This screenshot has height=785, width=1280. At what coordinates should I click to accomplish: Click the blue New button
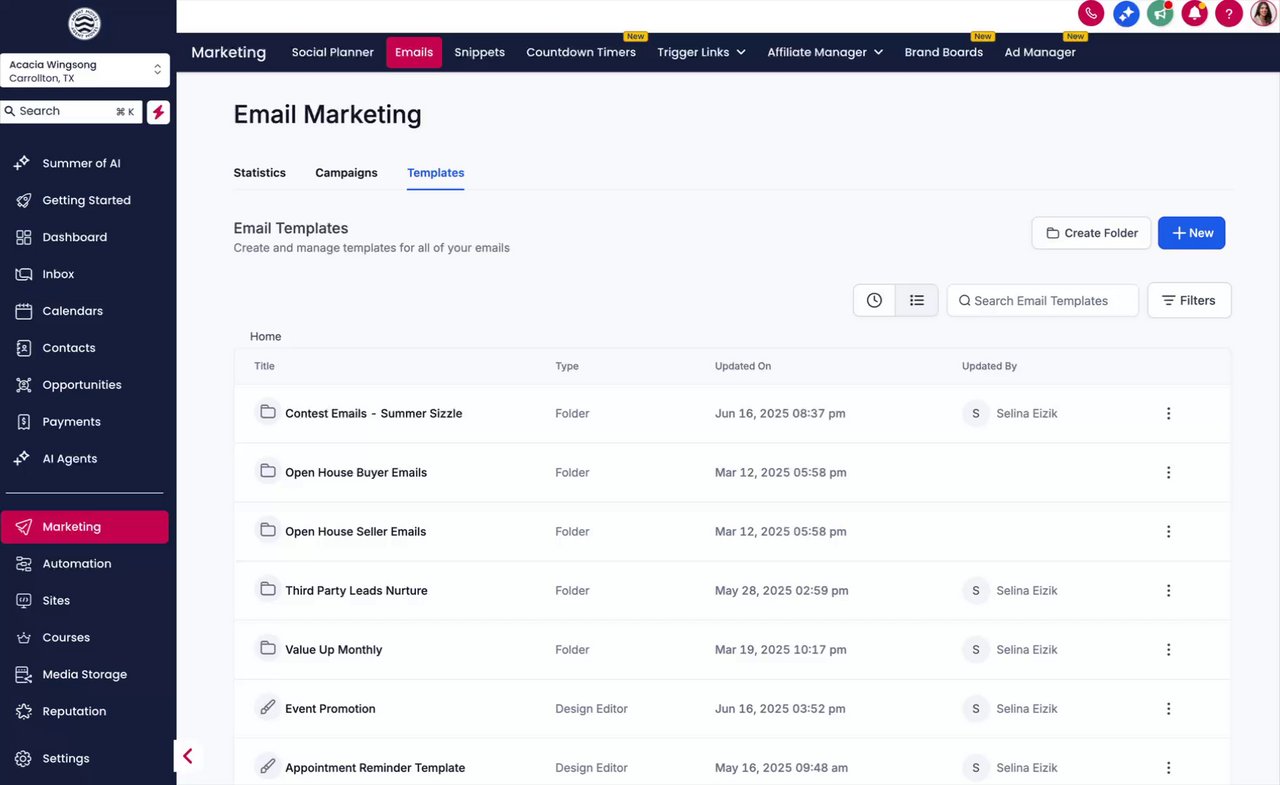[x=1191, y=233]
